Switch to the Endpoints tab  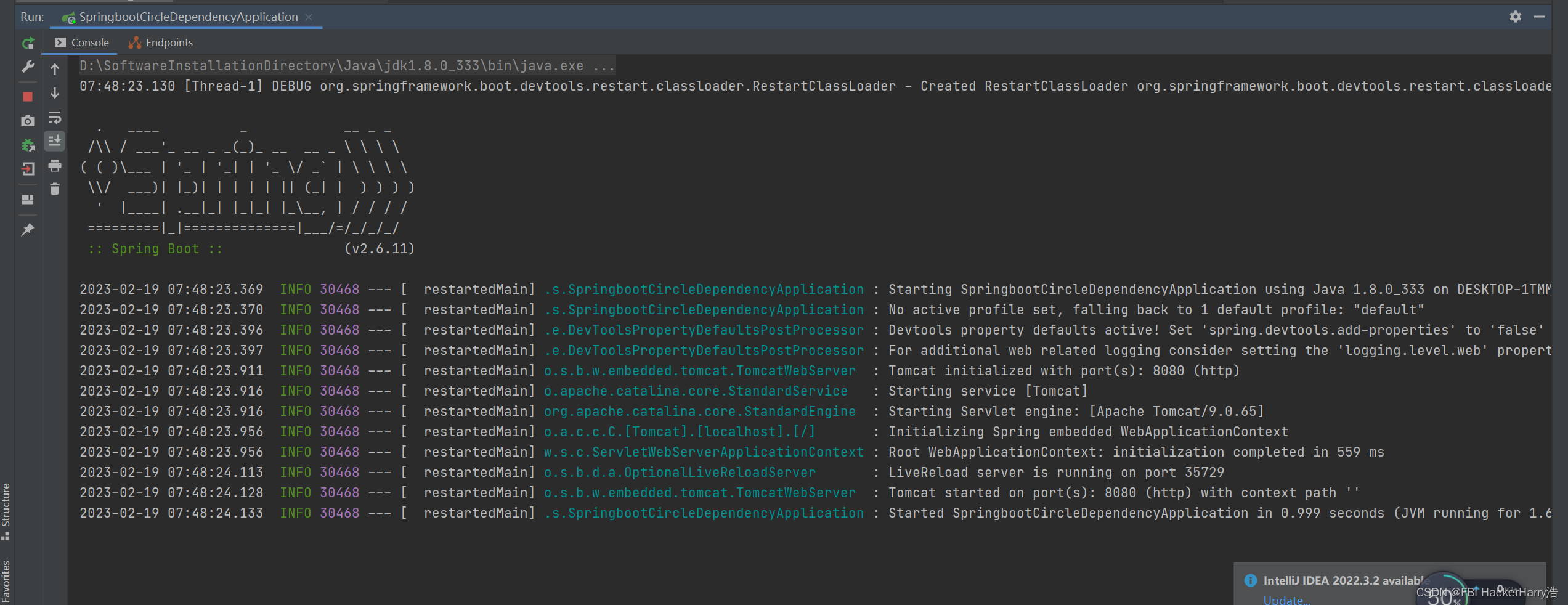tap(161, 43)
